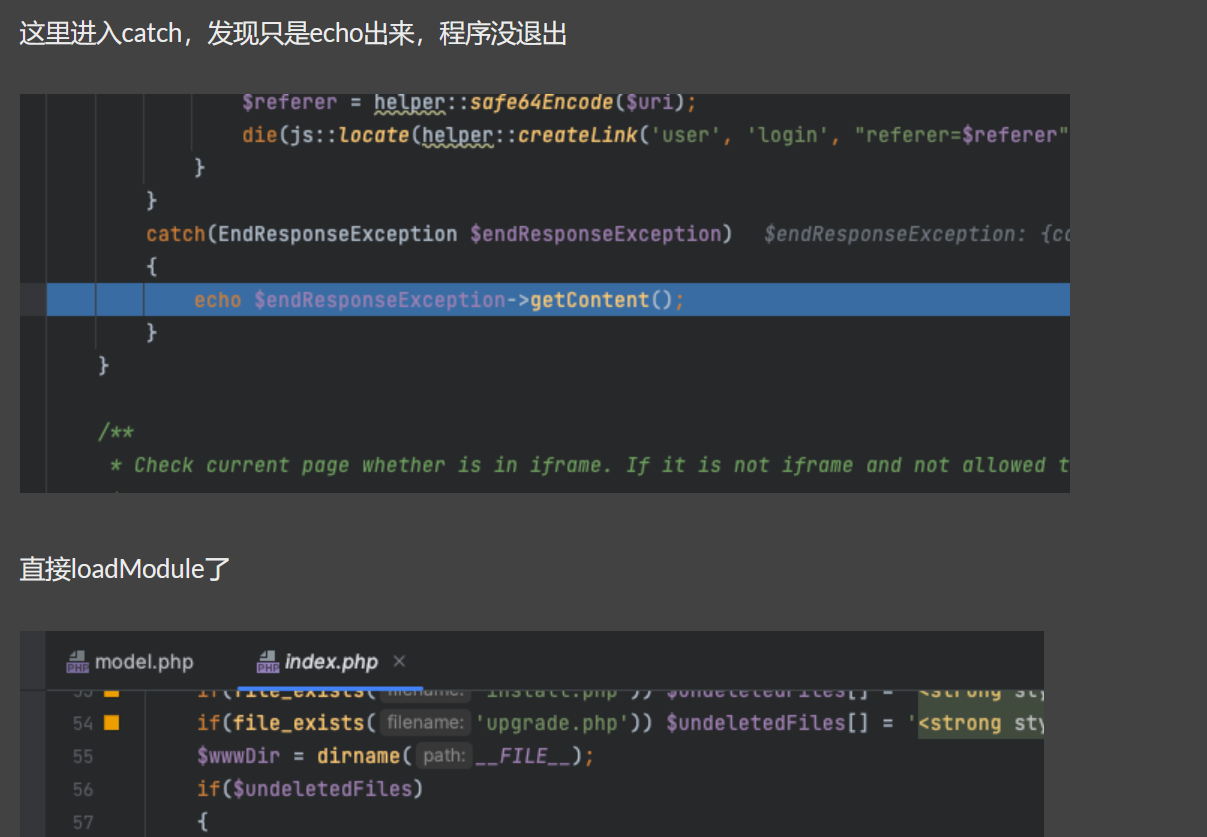Click the green-highlighted '<strong' string on line 54
Viewport: 1207px width, 837px height.
pyautogui.click(x=980, y=722)
